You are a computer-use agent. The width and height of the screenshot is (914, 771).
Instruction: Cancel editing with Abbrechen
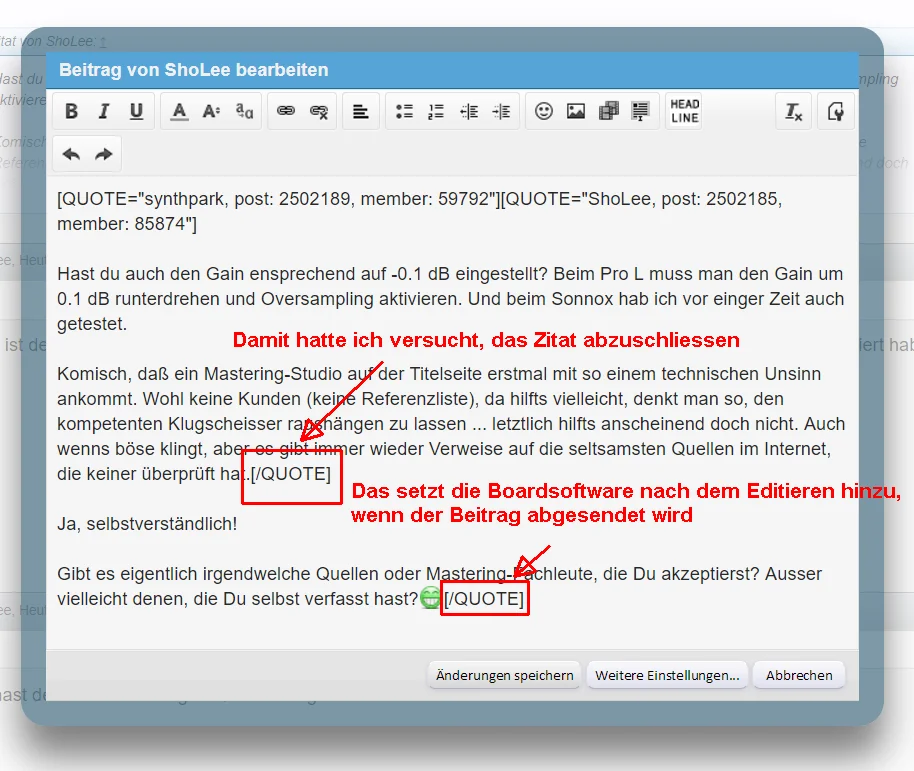[799, 675]
